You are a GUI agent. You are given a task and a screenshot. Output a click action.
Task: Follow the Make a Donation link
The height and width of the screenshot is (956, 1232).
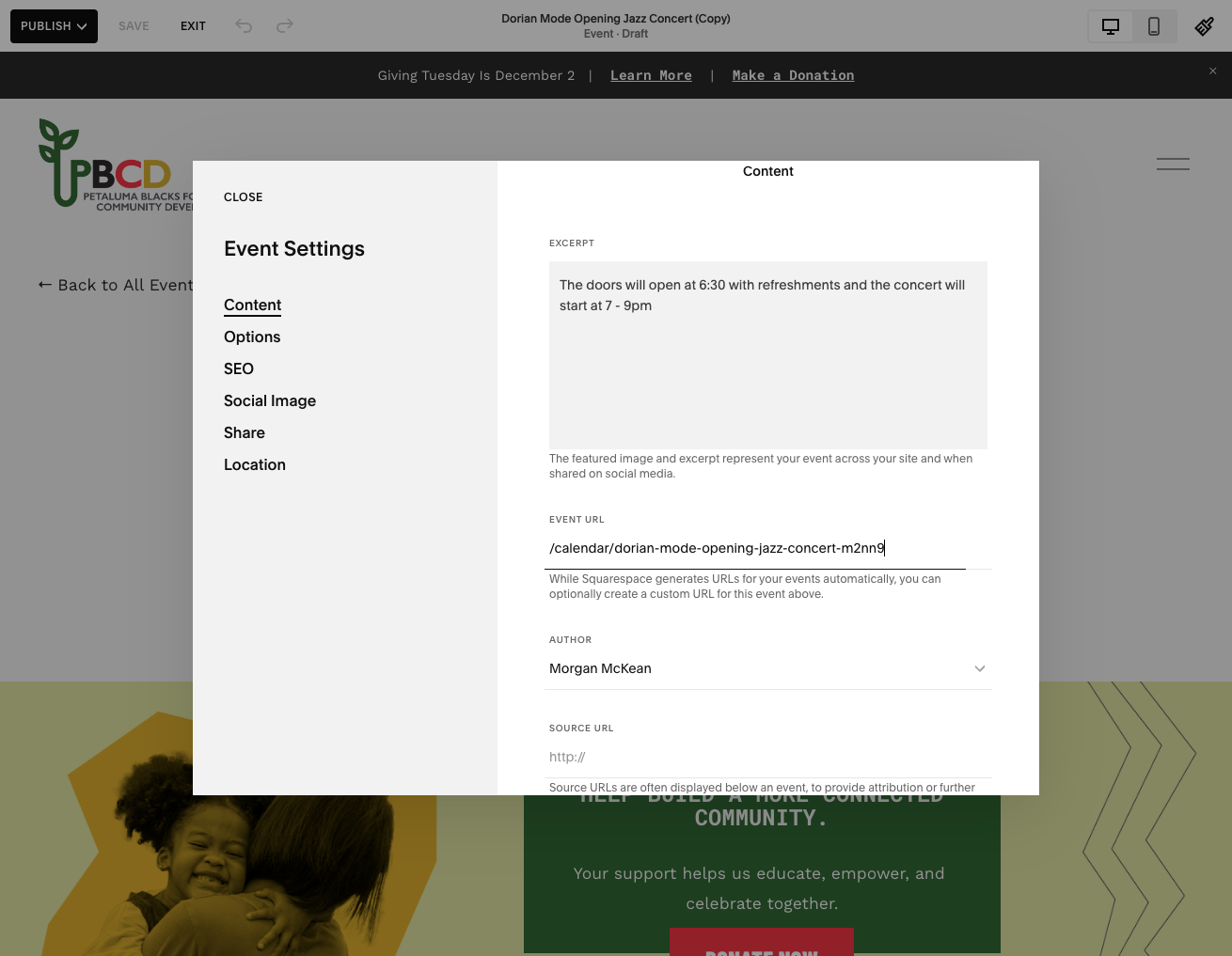[793, 75]
